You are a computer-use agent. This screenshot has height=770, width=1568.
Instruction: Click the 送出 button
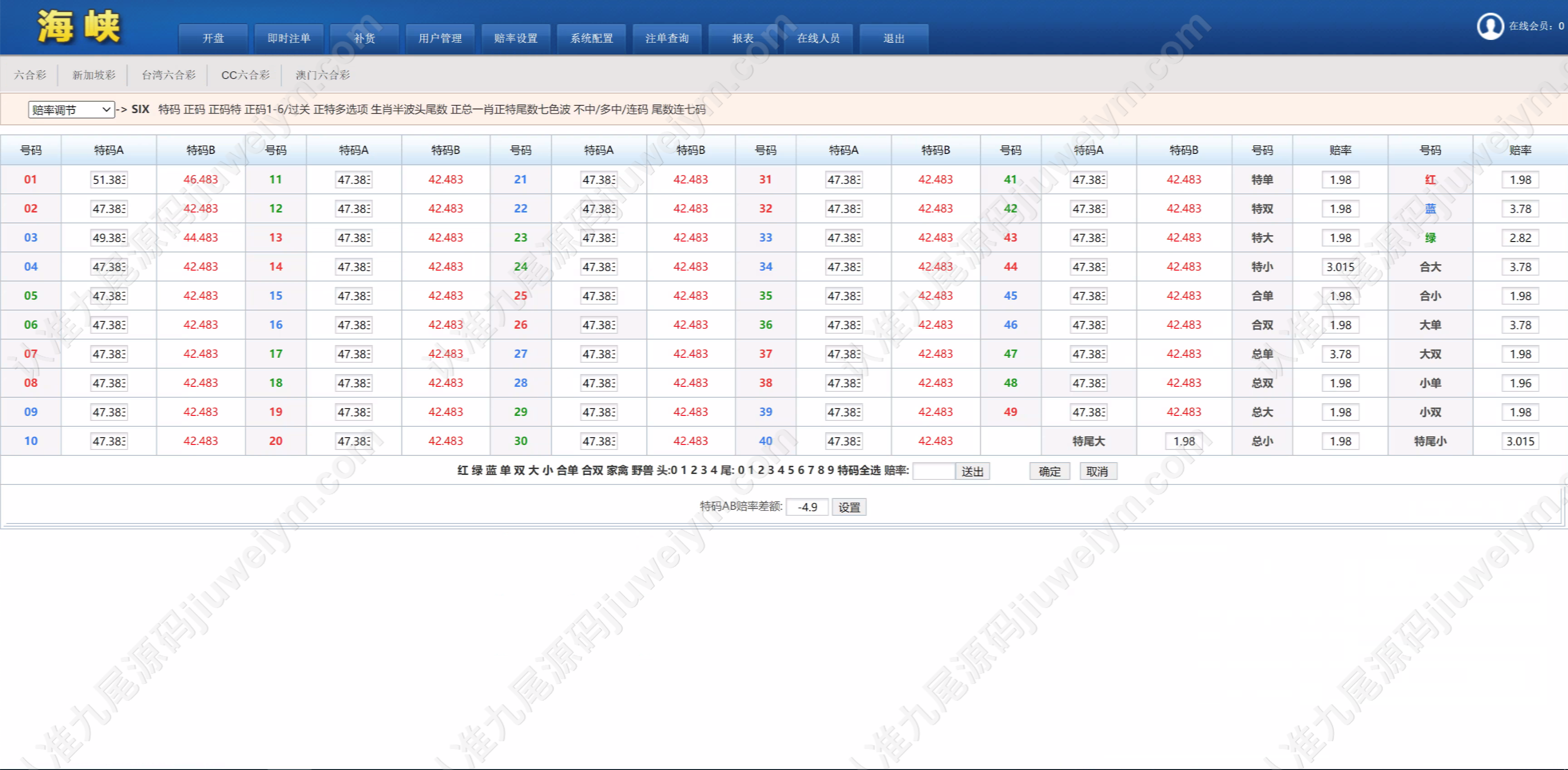pos(972,471)
